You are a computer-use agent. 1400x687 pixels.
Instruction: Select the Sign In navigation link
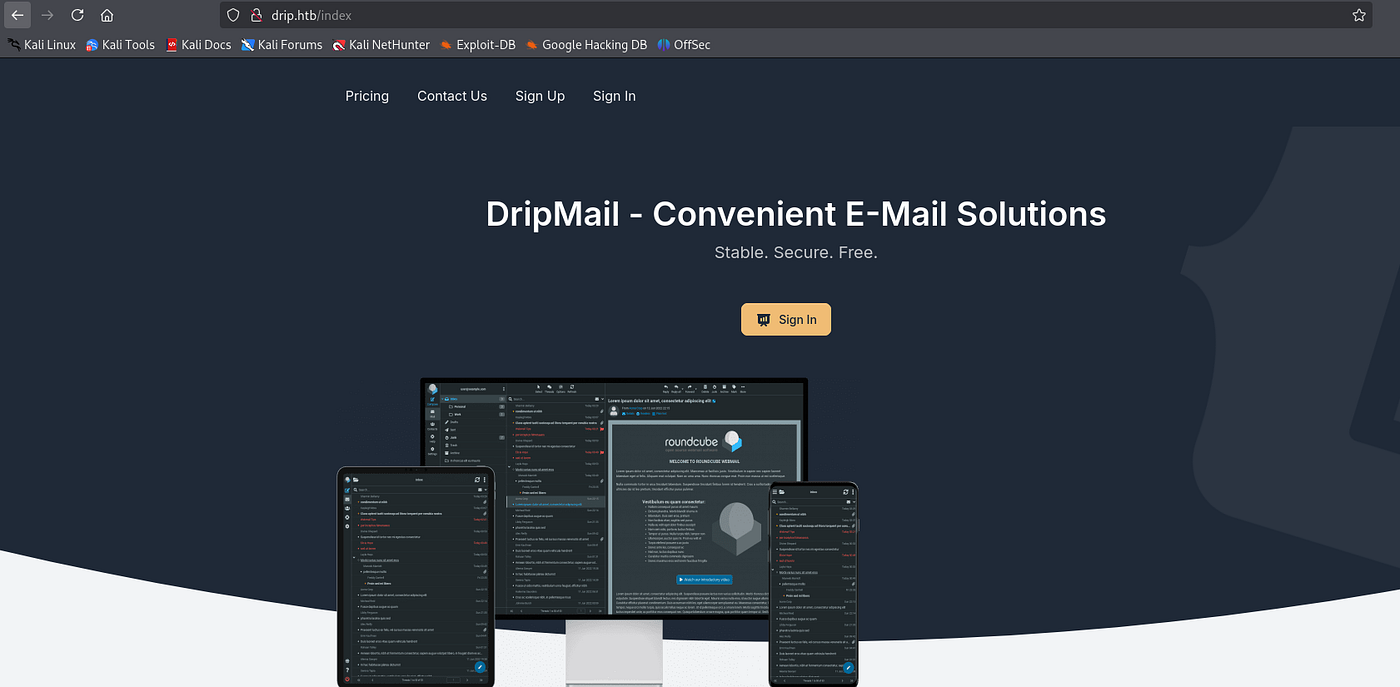pyautogui.click(x=613, y=96)
